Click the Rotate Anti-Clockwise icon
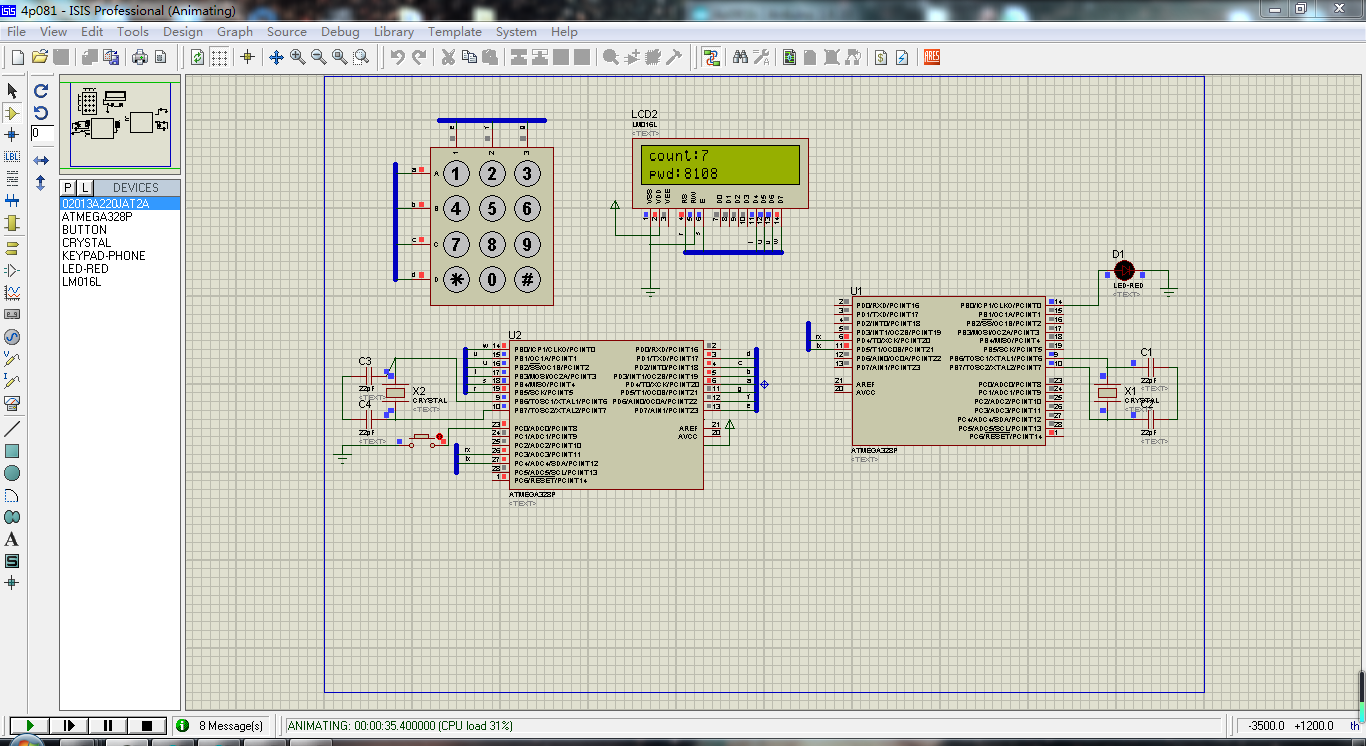Screen dimensions: 1366x746 (41, 112)
